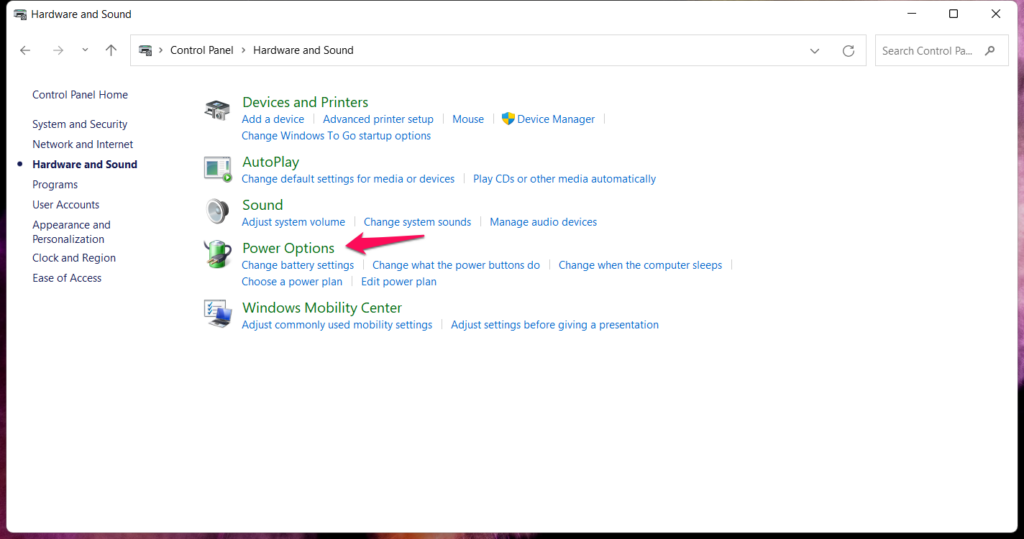The height and width of the screenshot is (539, 1024).
Task: Open Change Windows To Go startup options
Action: click(336, 136)
